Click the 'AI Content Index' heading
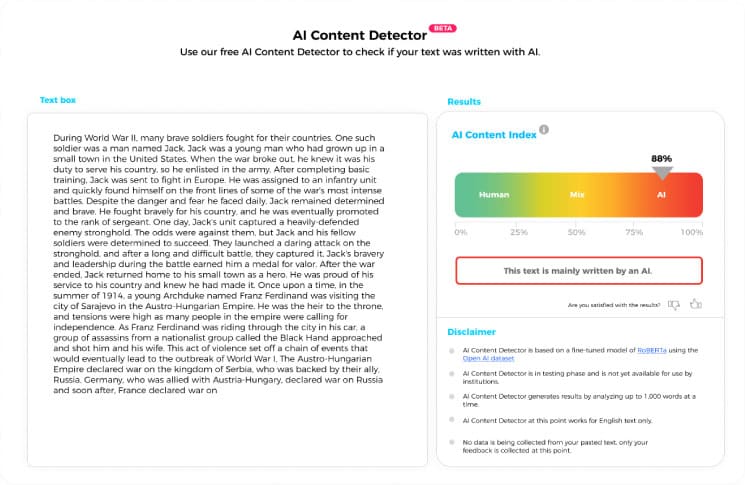The width and height of the screenshot is (745, 485). tap(494, 135)
